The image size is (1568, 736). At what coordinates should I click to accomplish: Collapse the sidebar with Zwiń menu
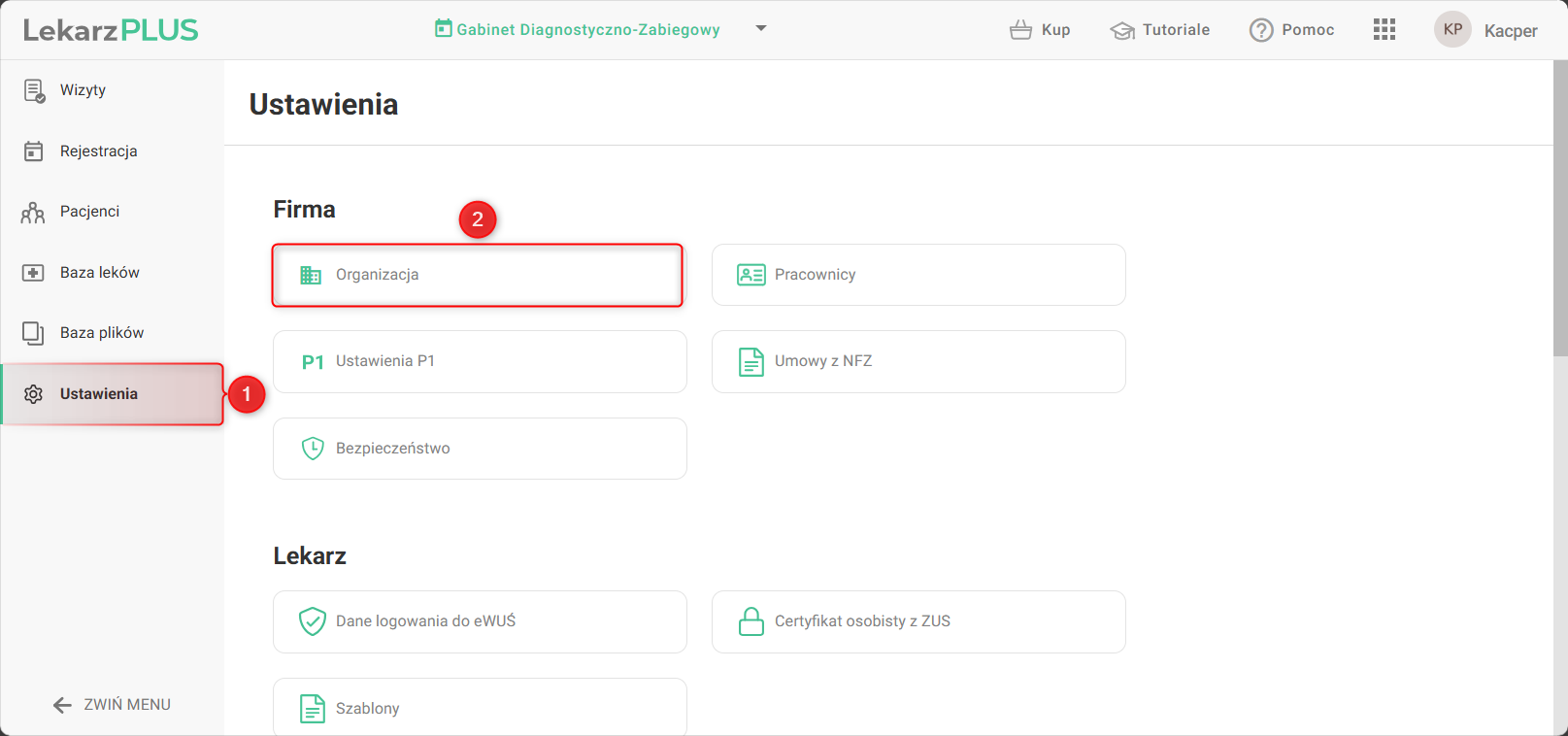pos(112,705)
